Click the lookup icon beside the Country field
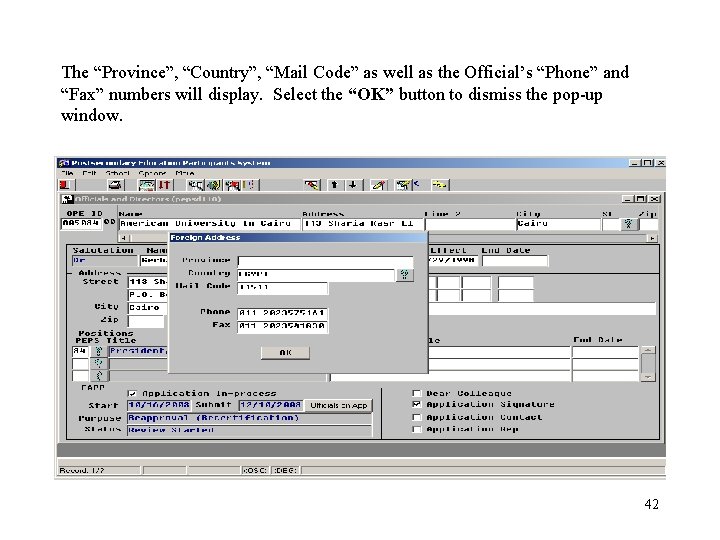This screenshot has width=720, height=540. tap(405, 275)
